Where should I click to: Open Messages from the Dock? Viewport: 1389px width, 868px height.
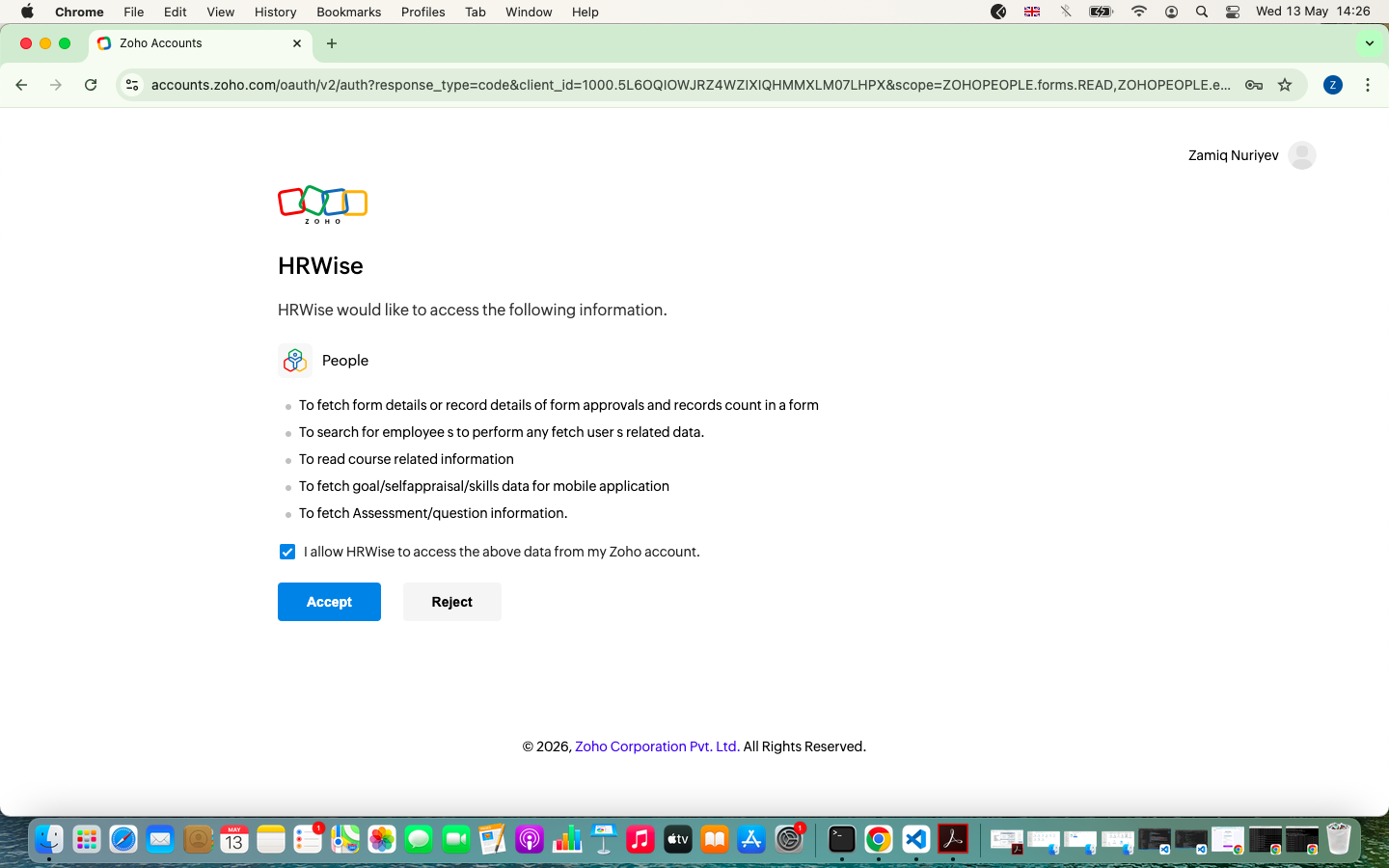pyautogui.click(x=419, y=839)
